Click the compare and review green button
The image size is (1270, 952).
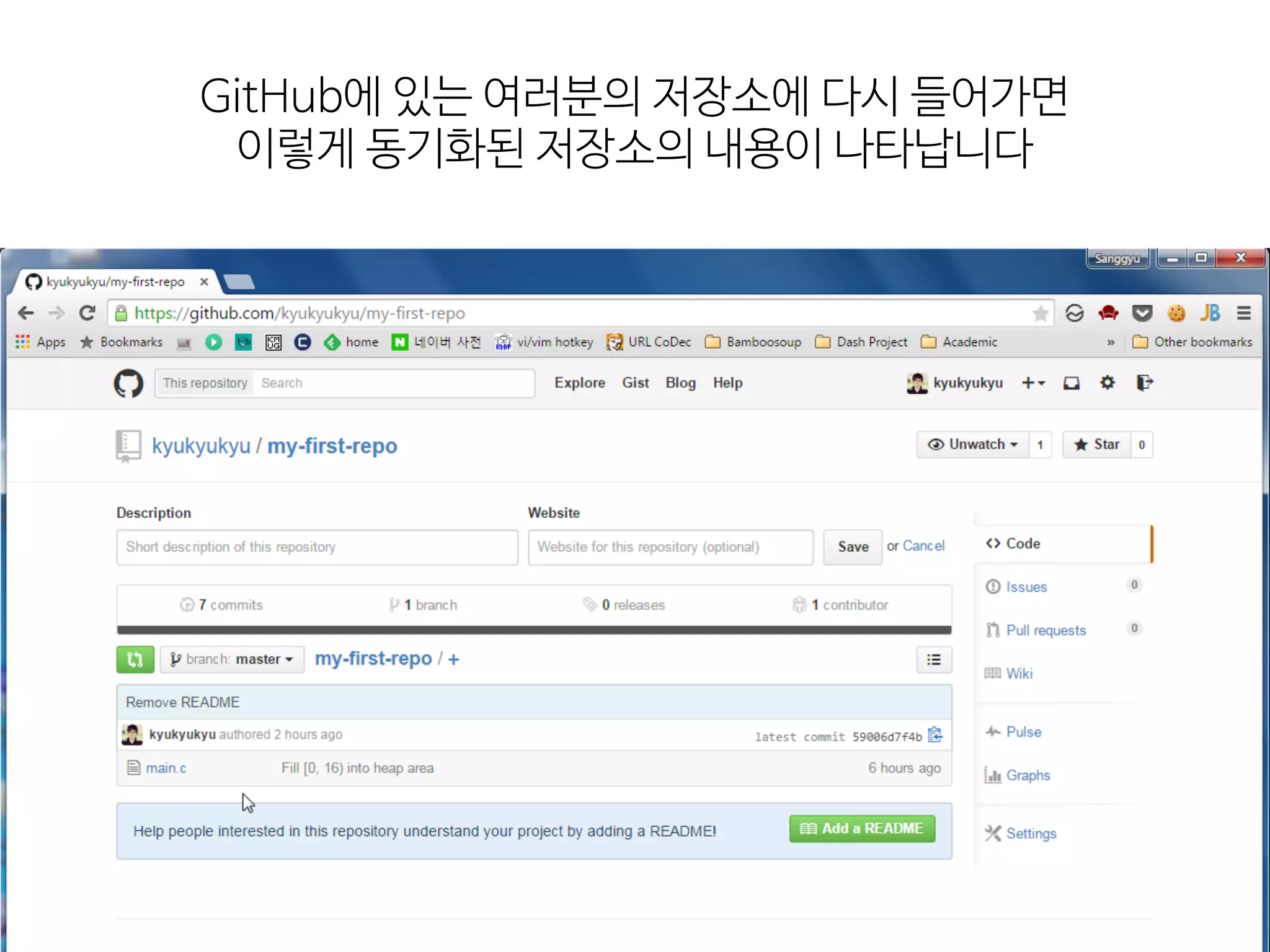(135, 659)
